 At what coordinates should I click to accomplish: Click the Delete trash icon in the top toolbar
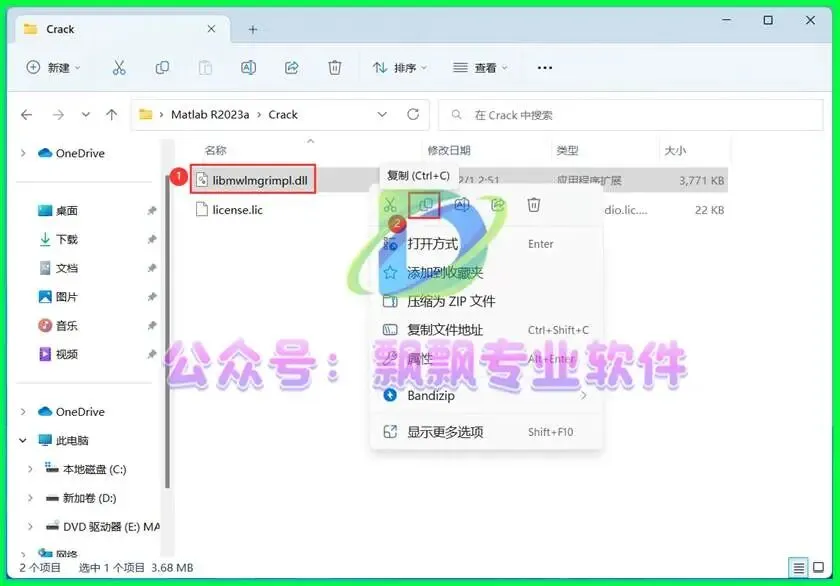point(335,67)
